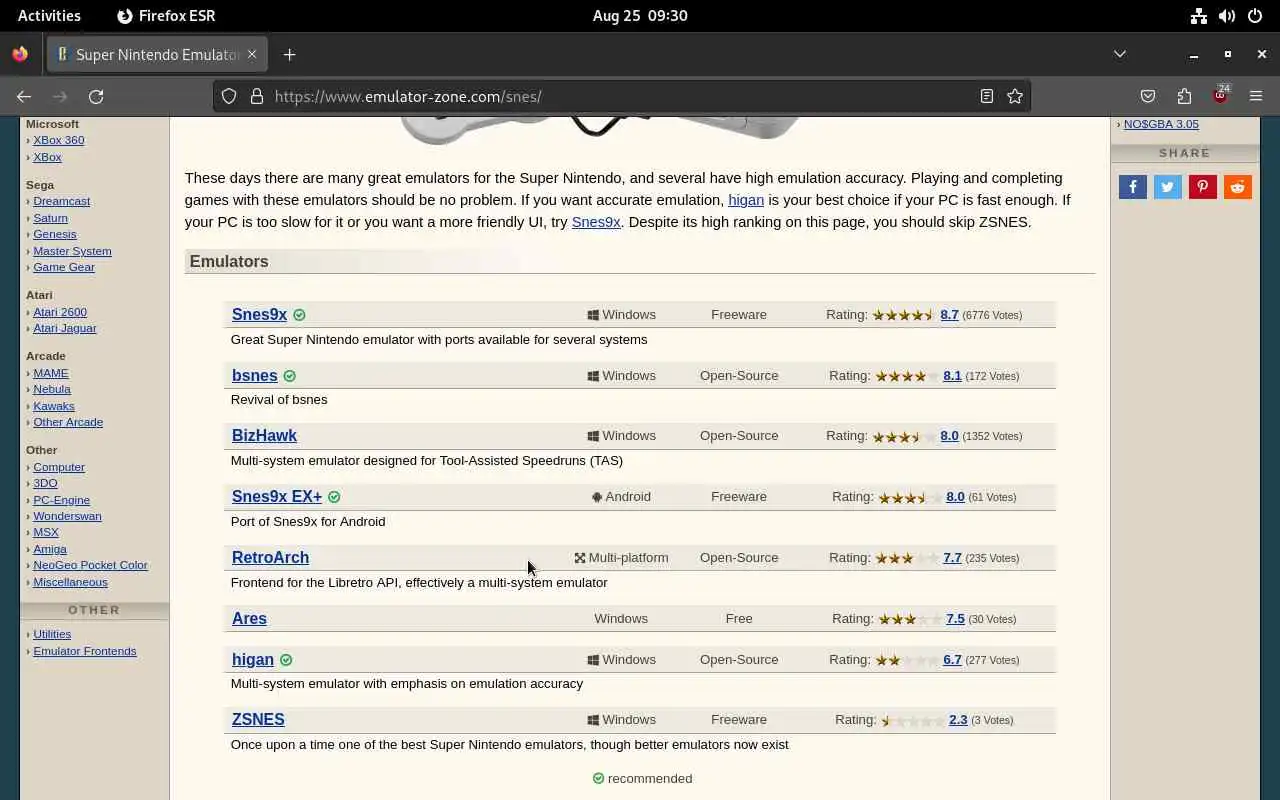Image resolution: width=1280 pixels, height=800 pixels.
Task: Open Emulator Frontends sidebar link
Action: pos(85,651)
